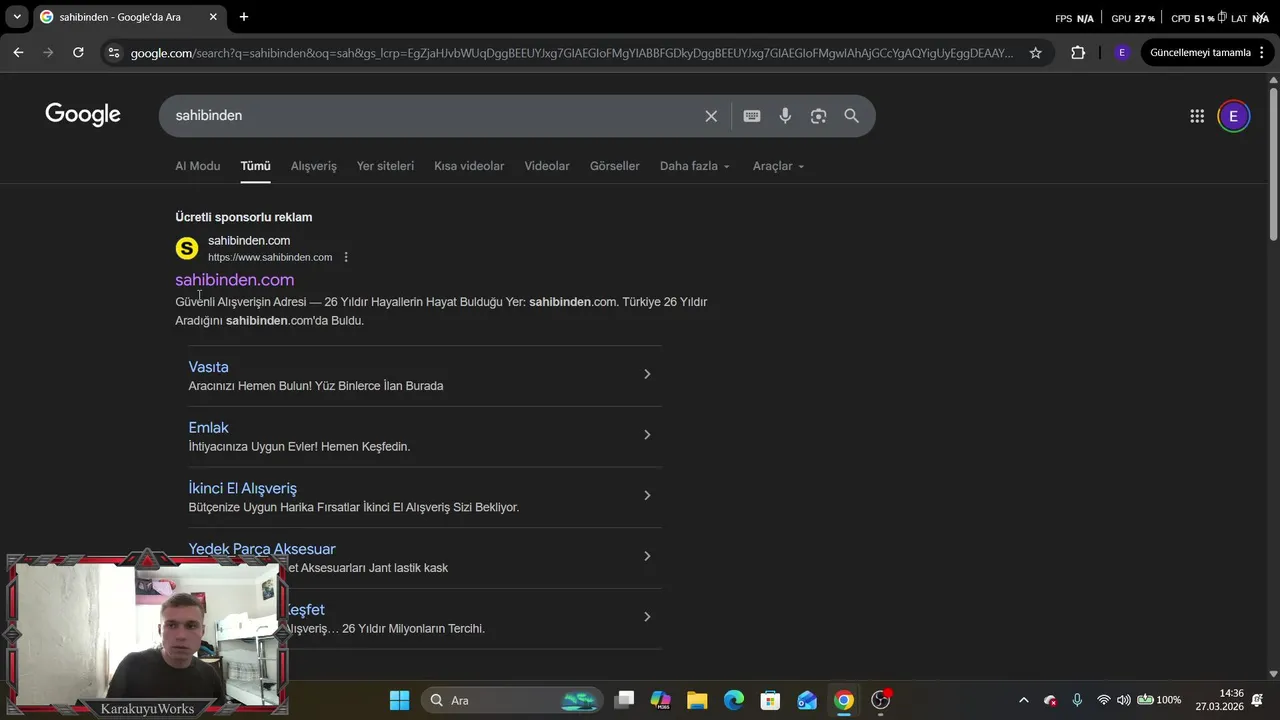The width and height of the screenshot is (1280, 720).
Task: Open Google Lens image search
Action: click(x=818, y=116)
